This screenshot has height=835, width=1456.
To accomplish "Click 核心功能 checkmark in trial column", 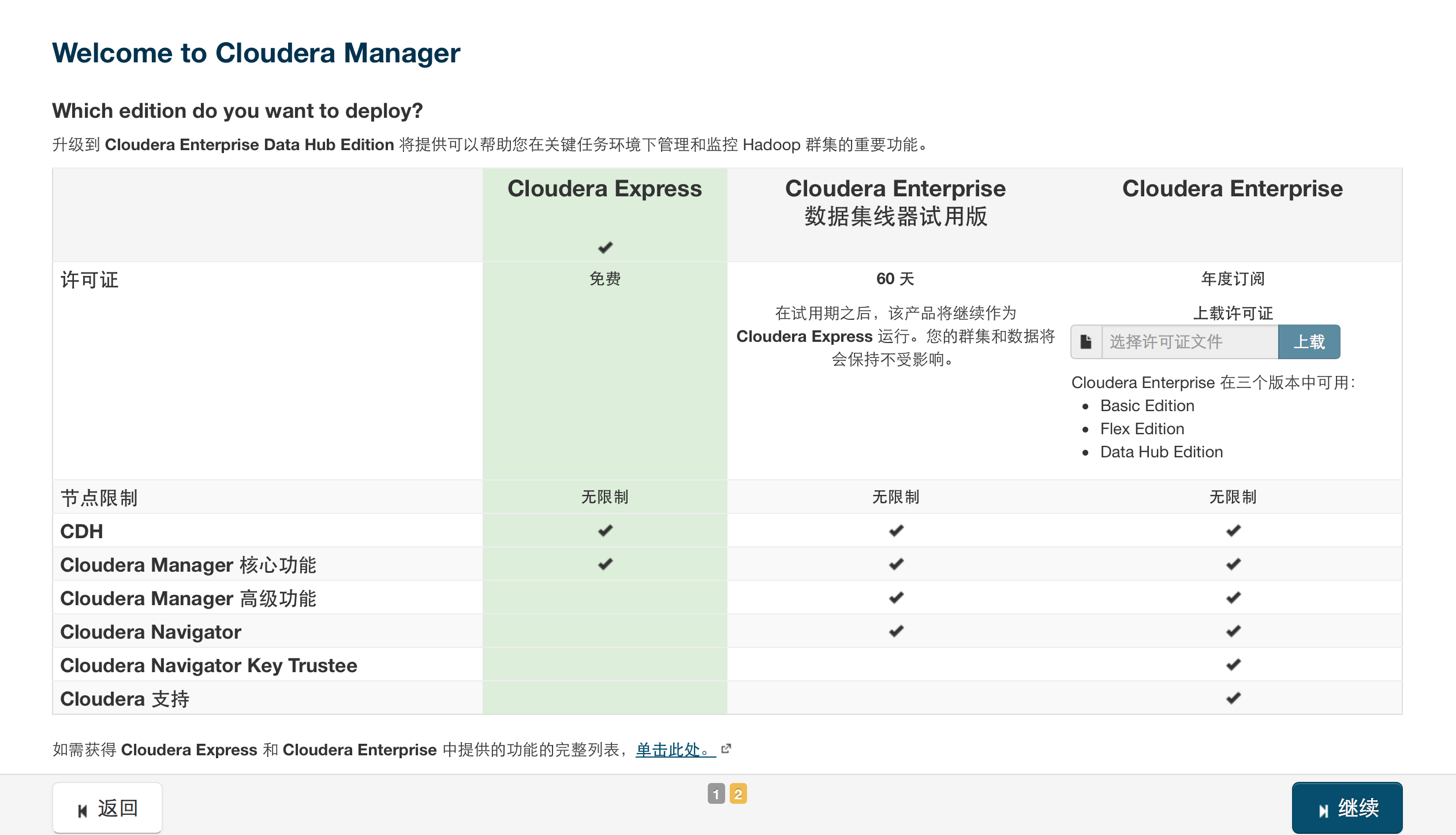I will tap(896, 564).
